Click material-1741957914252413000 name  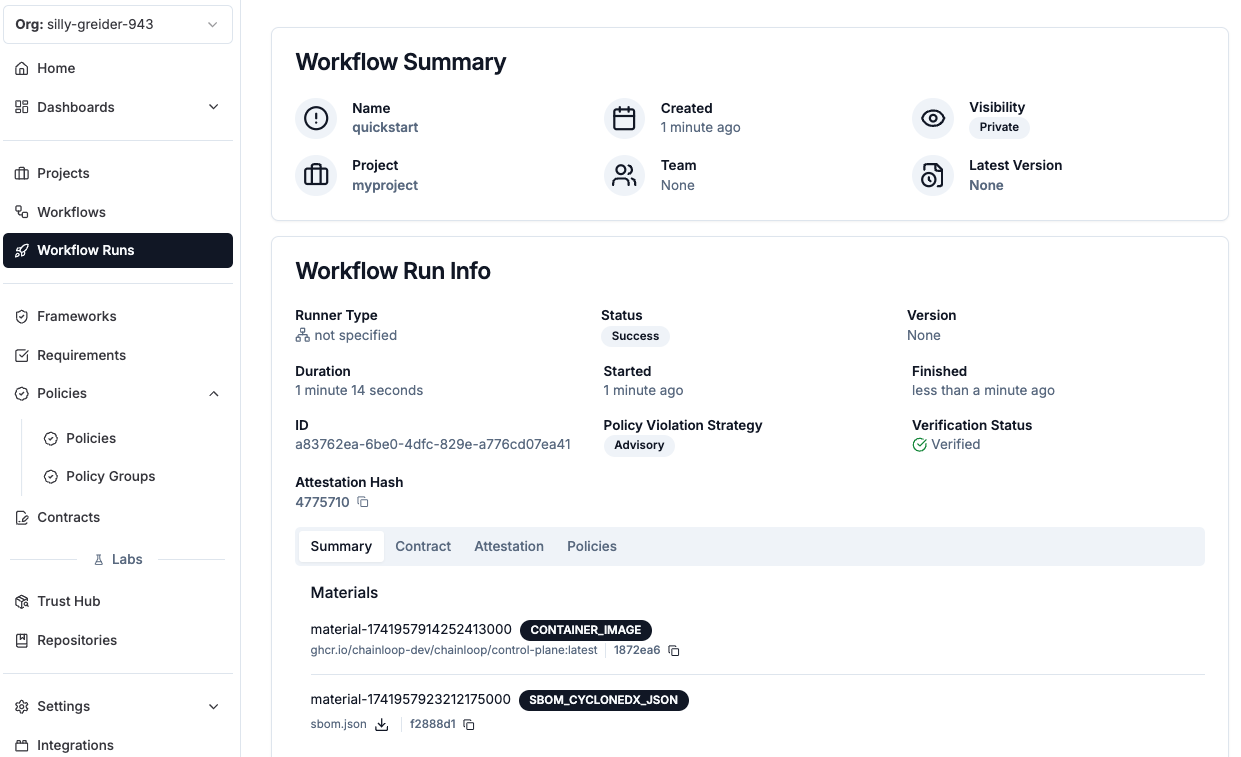411,629
